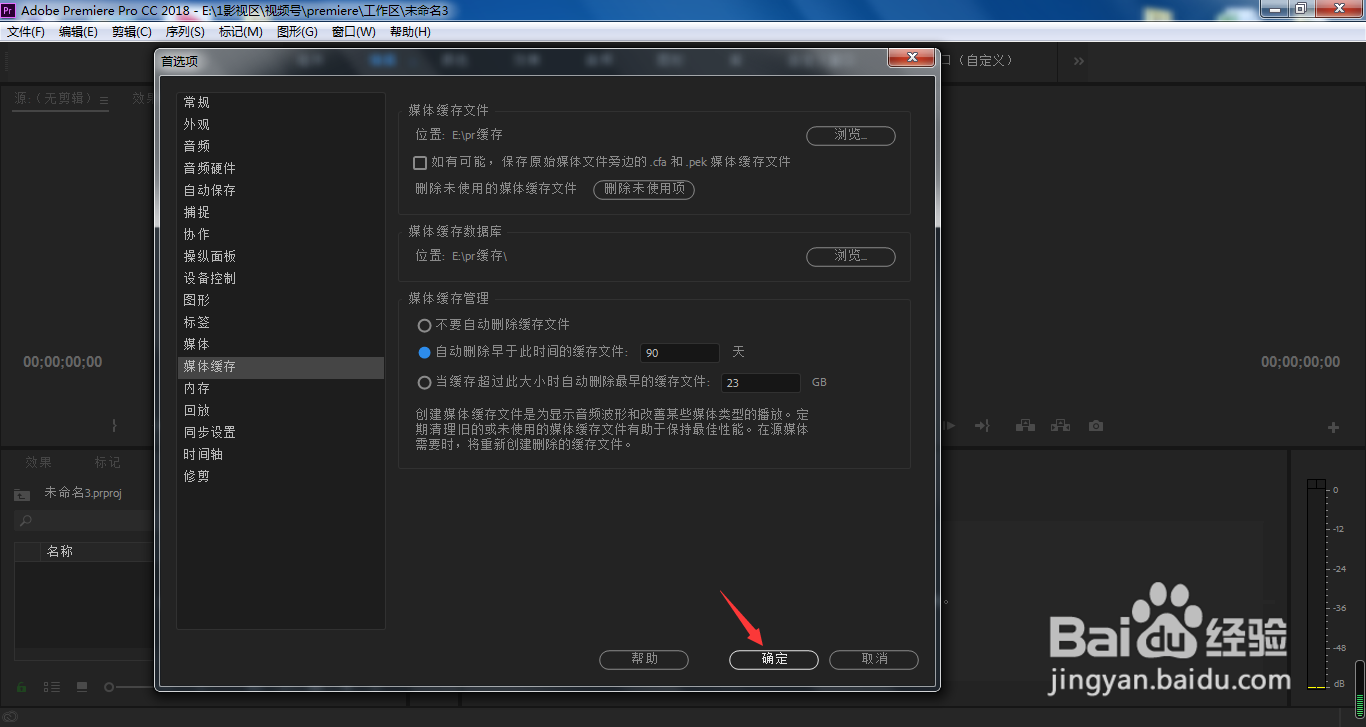
Task: Select 同步设置 in preferences list
Action: tap(281, 433)
